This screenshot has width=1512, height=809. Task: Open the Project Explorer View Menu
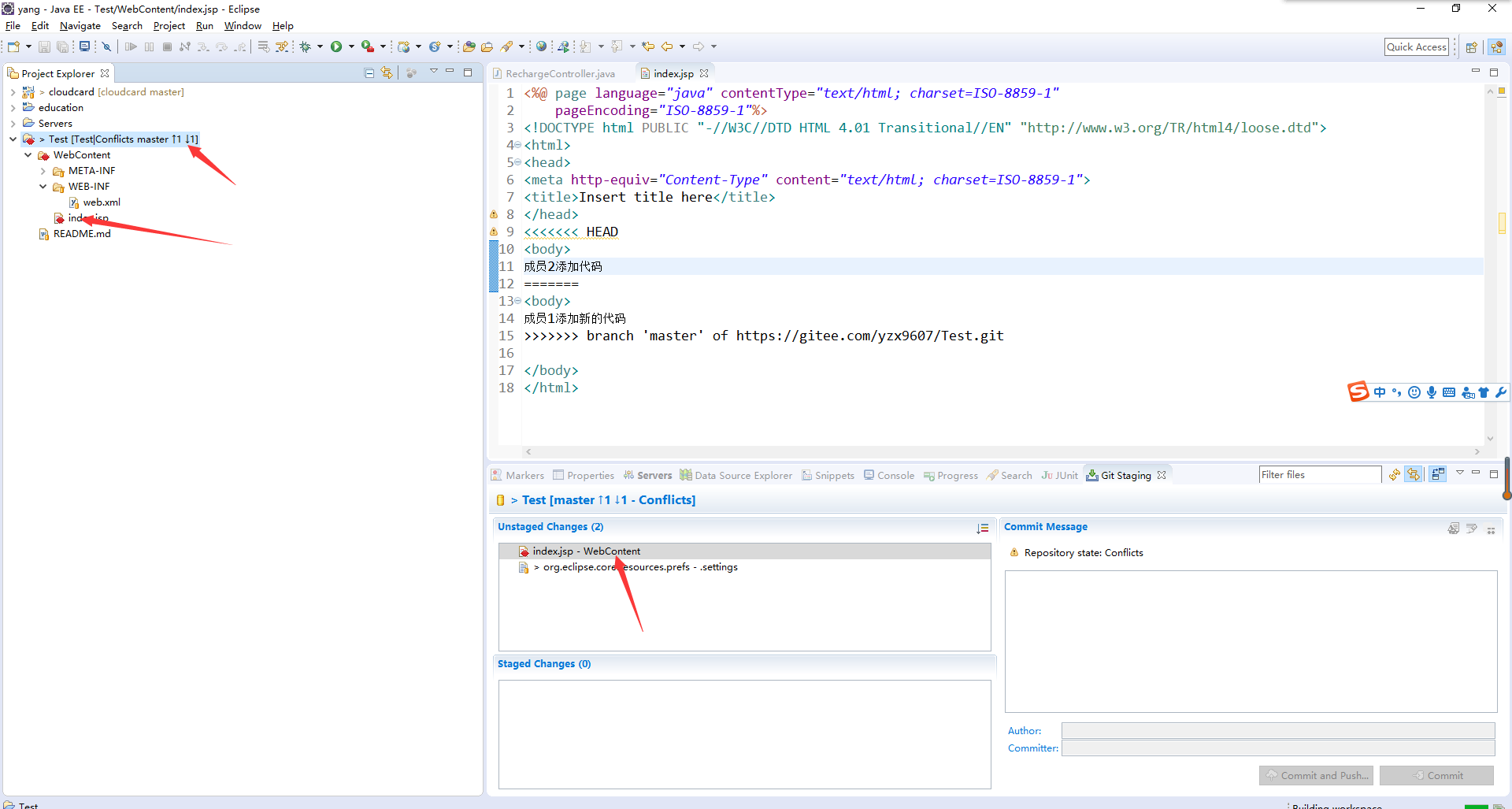[x=433, y=72]
